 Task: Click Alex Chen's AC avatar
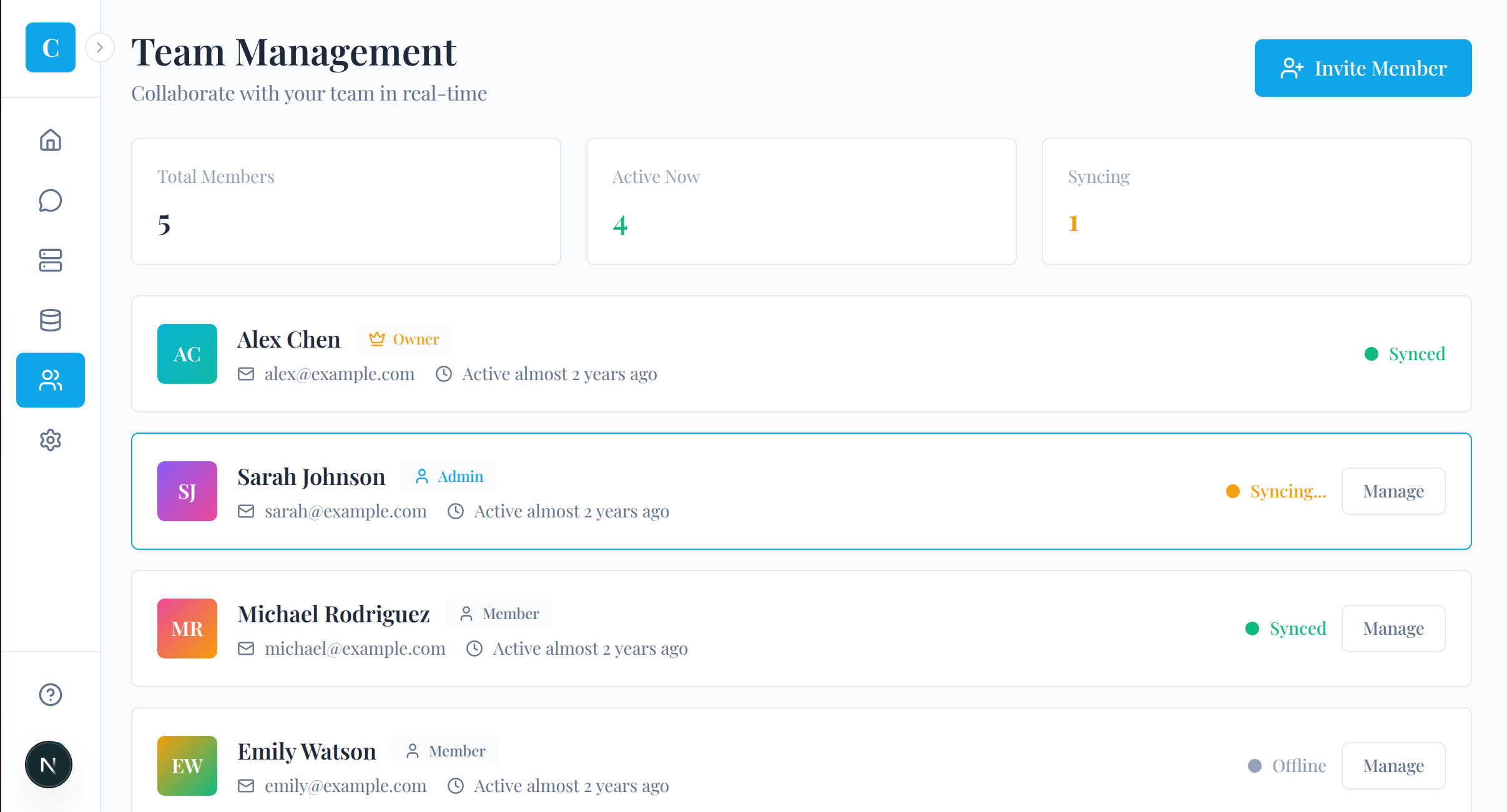click(x=187, y=354)
